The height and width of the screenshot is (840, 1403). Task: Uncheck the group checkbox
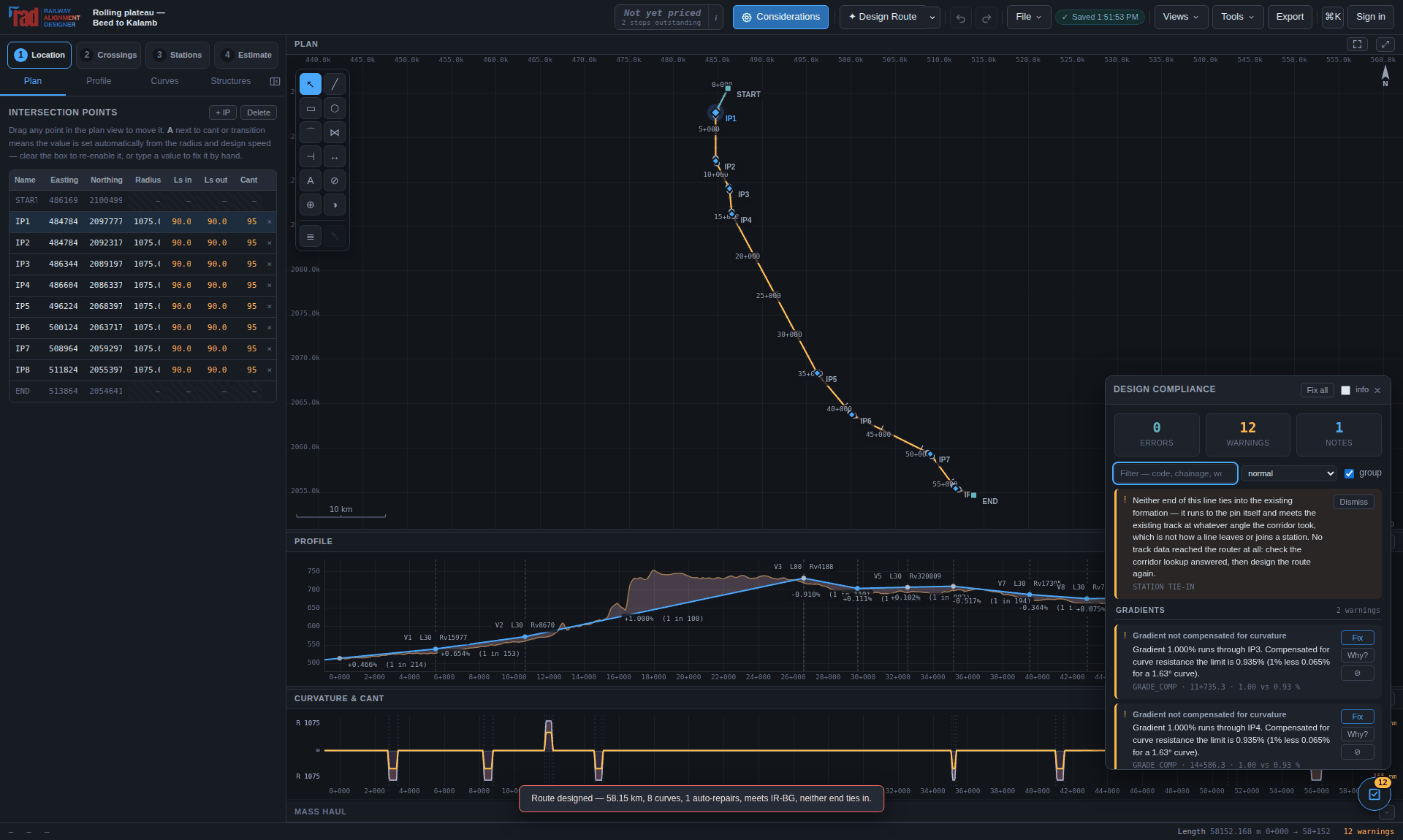point(1349,473)
